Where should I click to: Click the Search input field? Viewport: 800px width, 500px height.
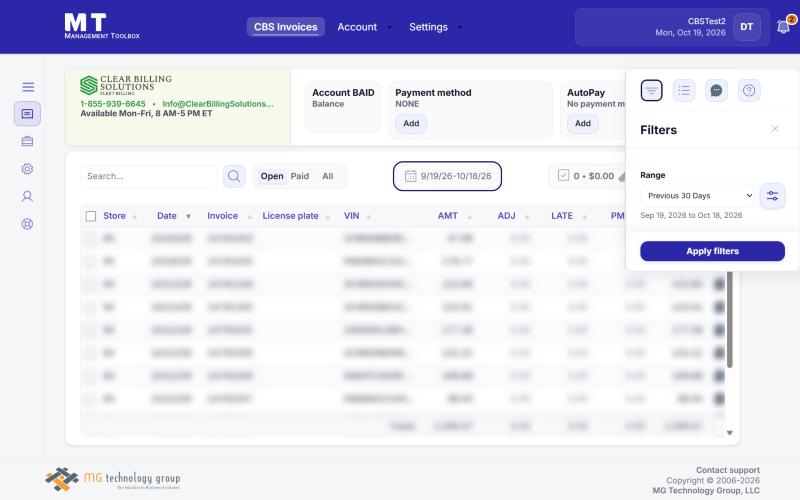[149, 176]
